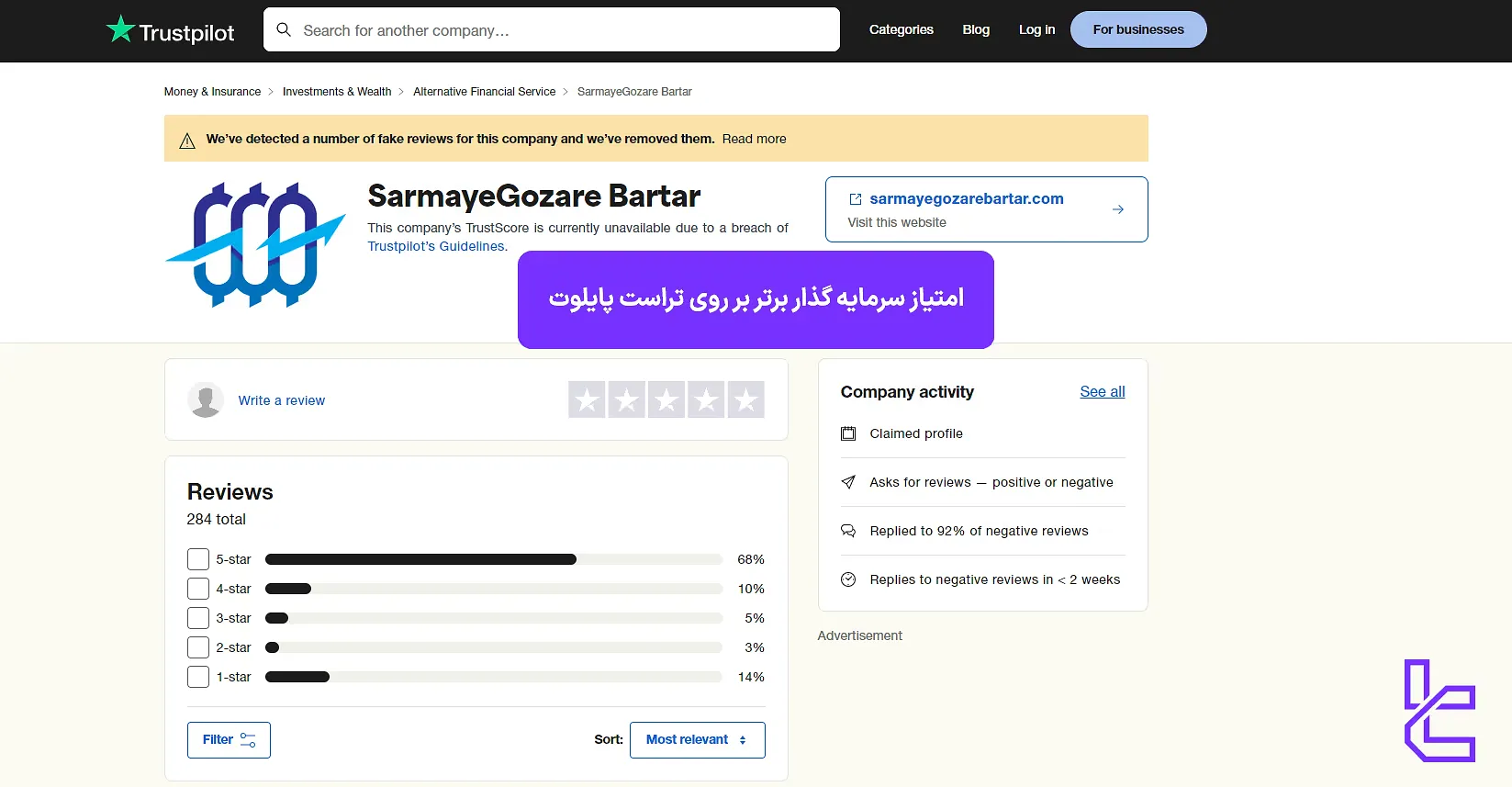The height and width of the screenshot is (787, 1512).
Task: Click Write a review link
Action: pyautogui.click(x=282, y=400)
